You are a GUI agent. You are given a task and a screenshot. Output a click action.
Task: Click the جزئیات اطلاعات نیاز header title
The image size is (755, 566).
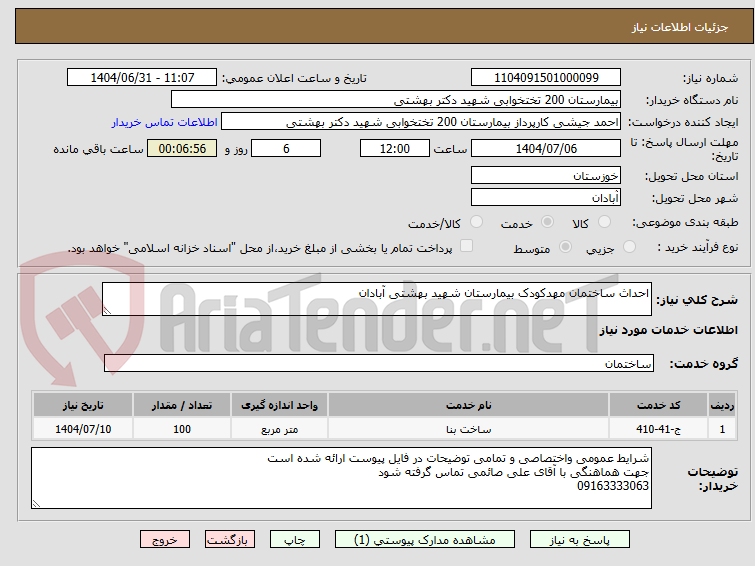(x=680, y=27)
